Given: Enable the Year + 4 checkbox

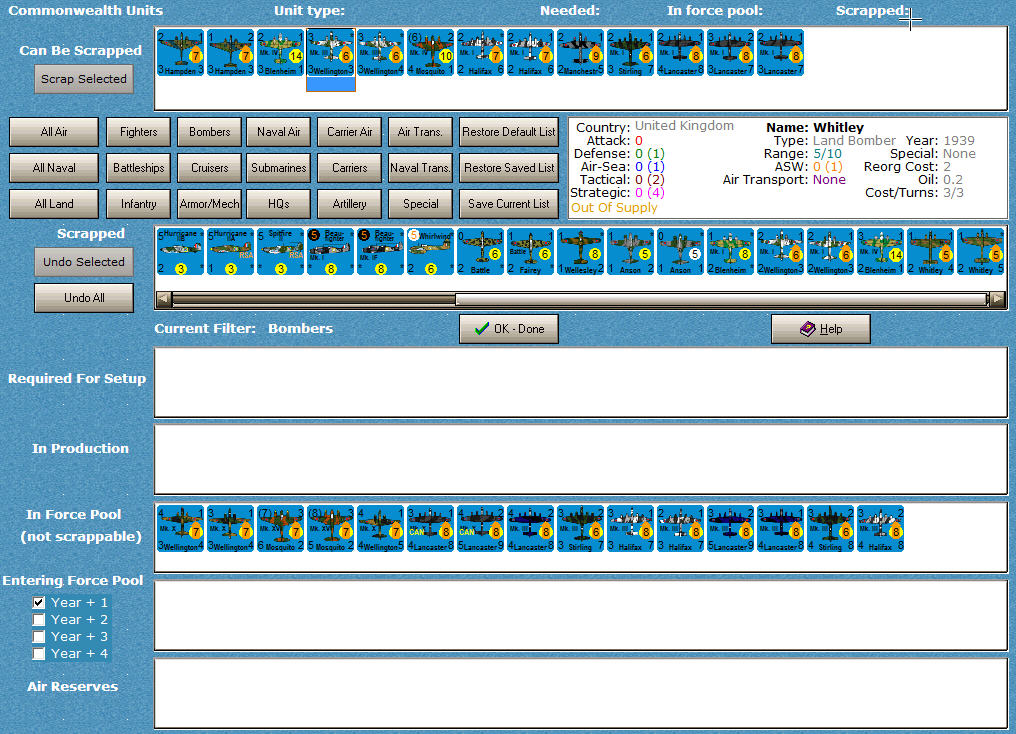Looking at the screenshot, I should (x=39, y=654).
